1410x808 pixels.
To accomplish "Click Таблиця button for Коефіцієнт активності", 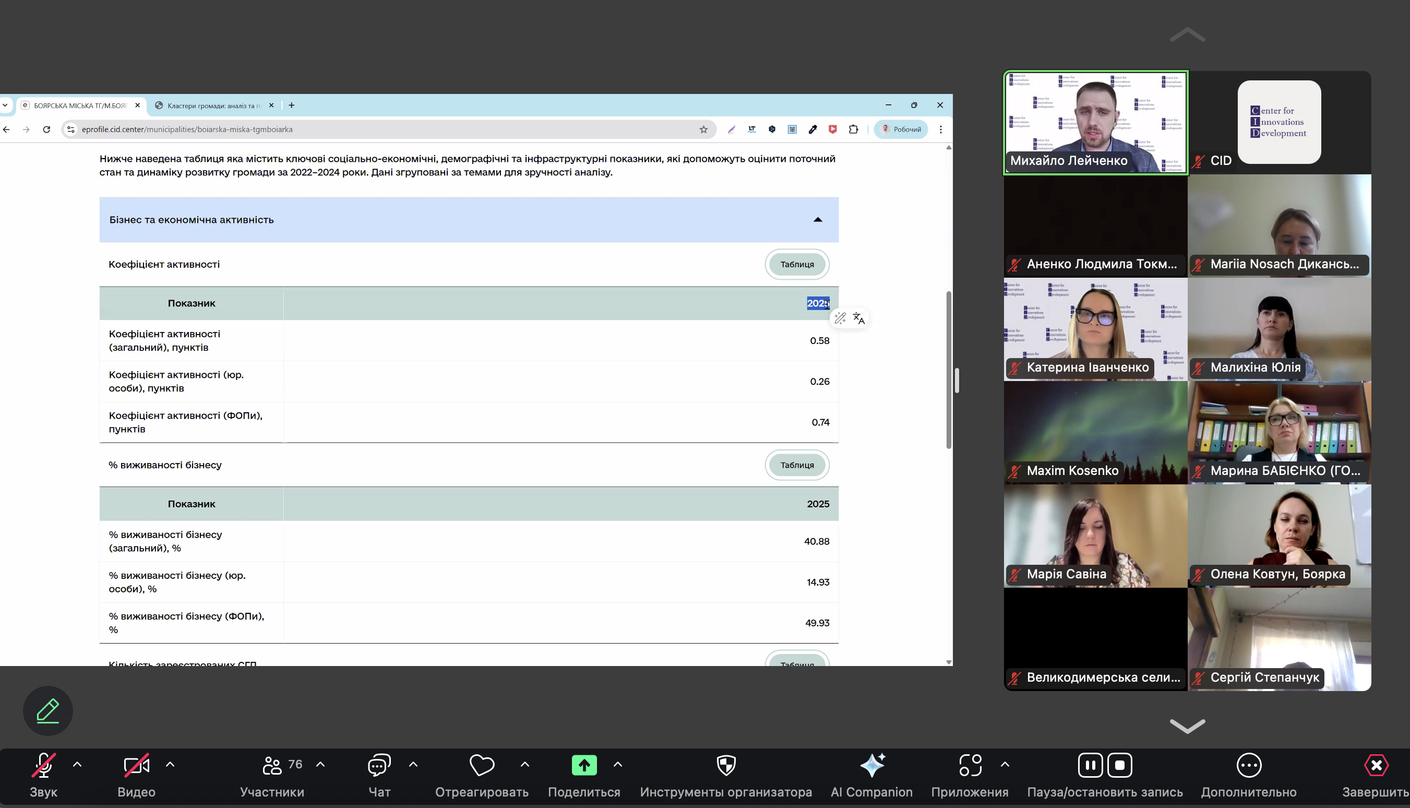I will pos(797,265).
